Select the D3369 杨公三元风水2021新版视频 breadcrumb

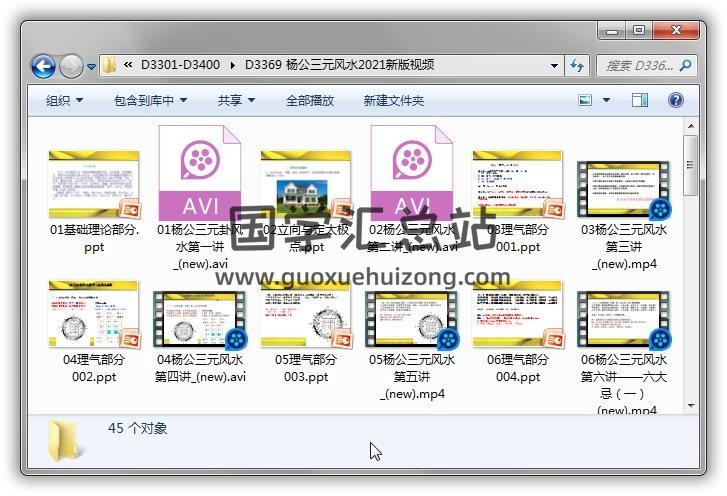point(339,65)
